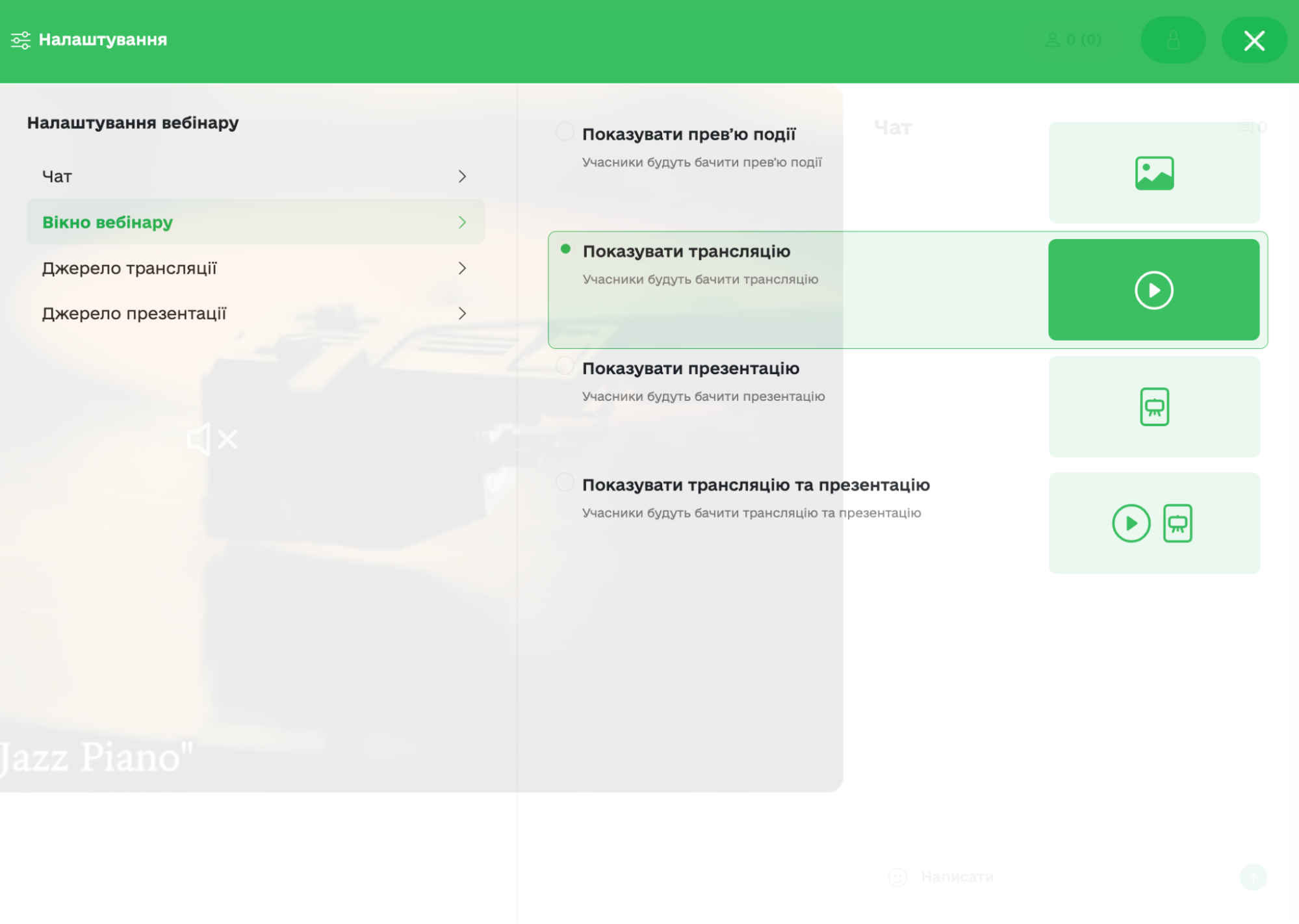
Task: Click the settings sliders icon in header
Action: click(21, 40)
